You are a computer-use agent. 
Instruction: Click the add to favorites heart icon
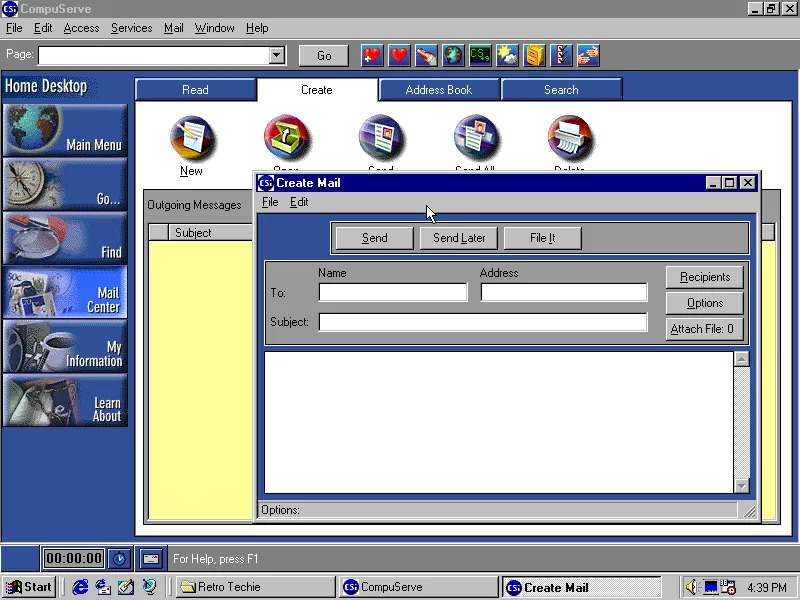(371, 55)
